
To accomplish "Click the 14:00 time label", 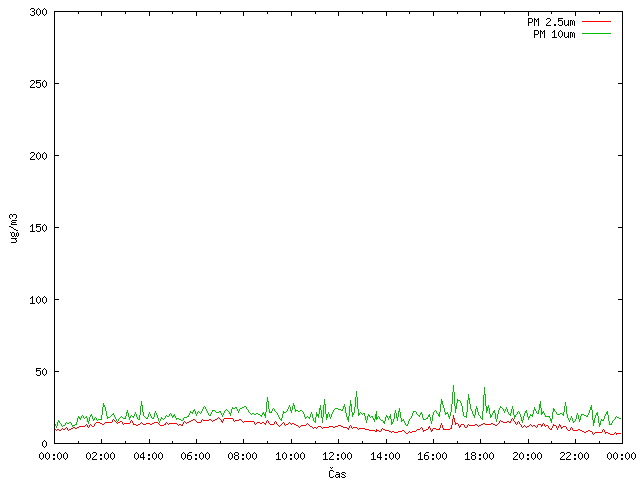I will 385,456.
